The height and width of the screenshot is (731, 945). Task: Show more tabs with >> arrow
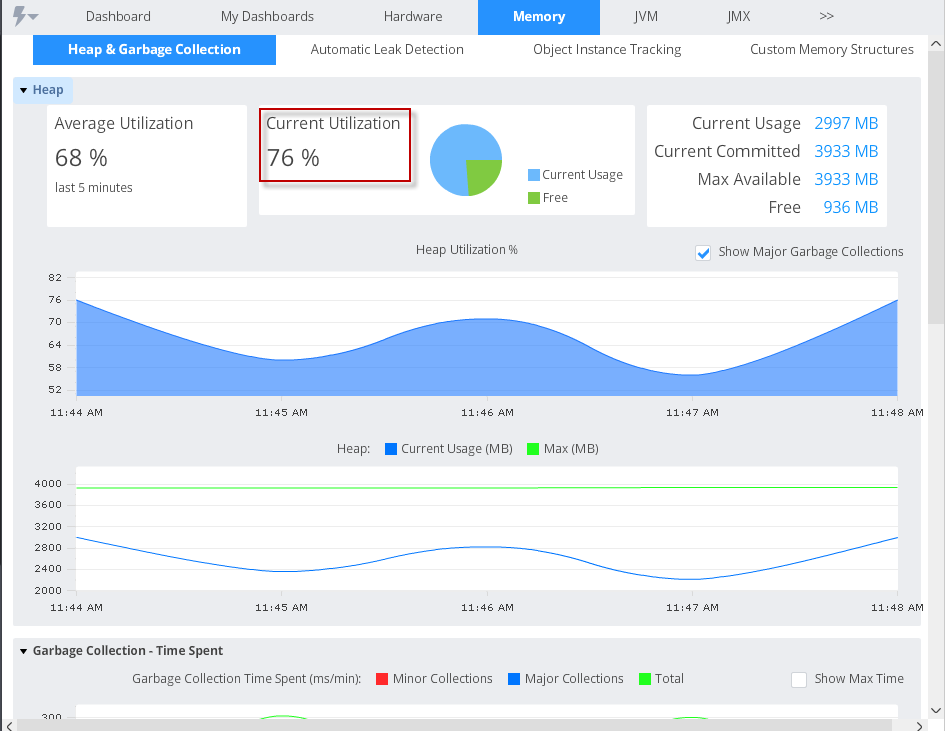coord(826,16)
